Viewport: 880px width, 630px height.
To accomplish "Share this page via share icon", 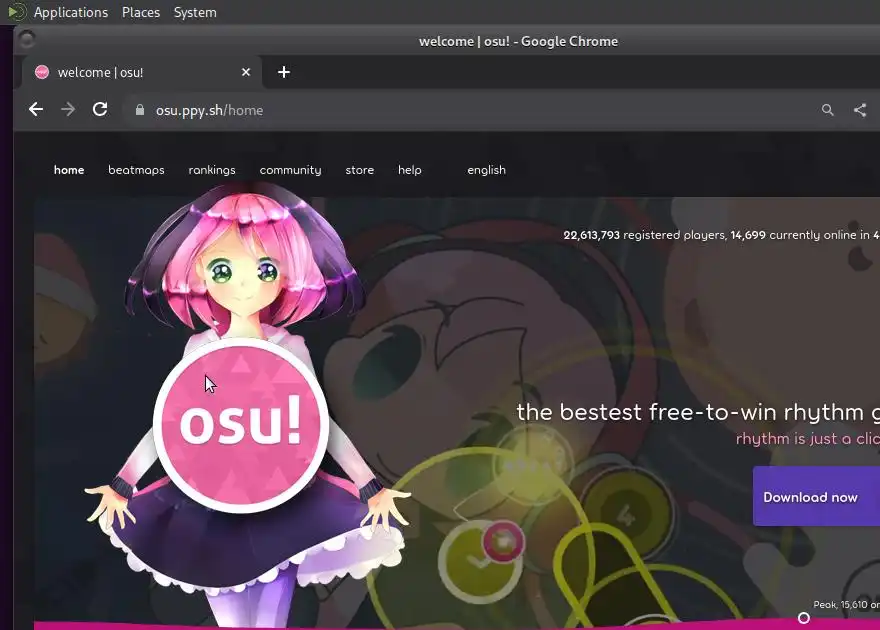I will (860, 110).
